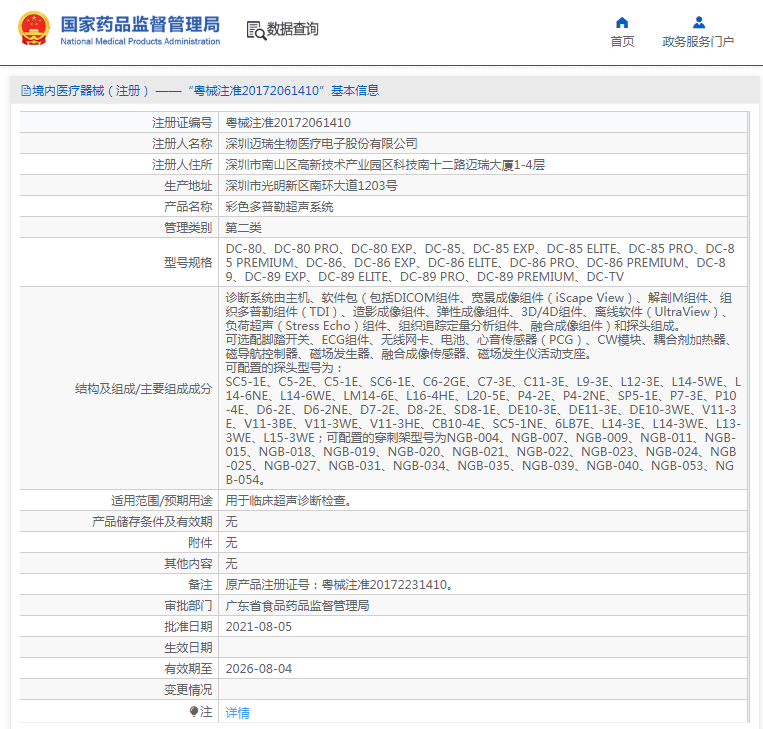Click the 政务服务门户 user icon
Image resolution: width=763 pixels, height=729 pixels.
coord(699,22)
